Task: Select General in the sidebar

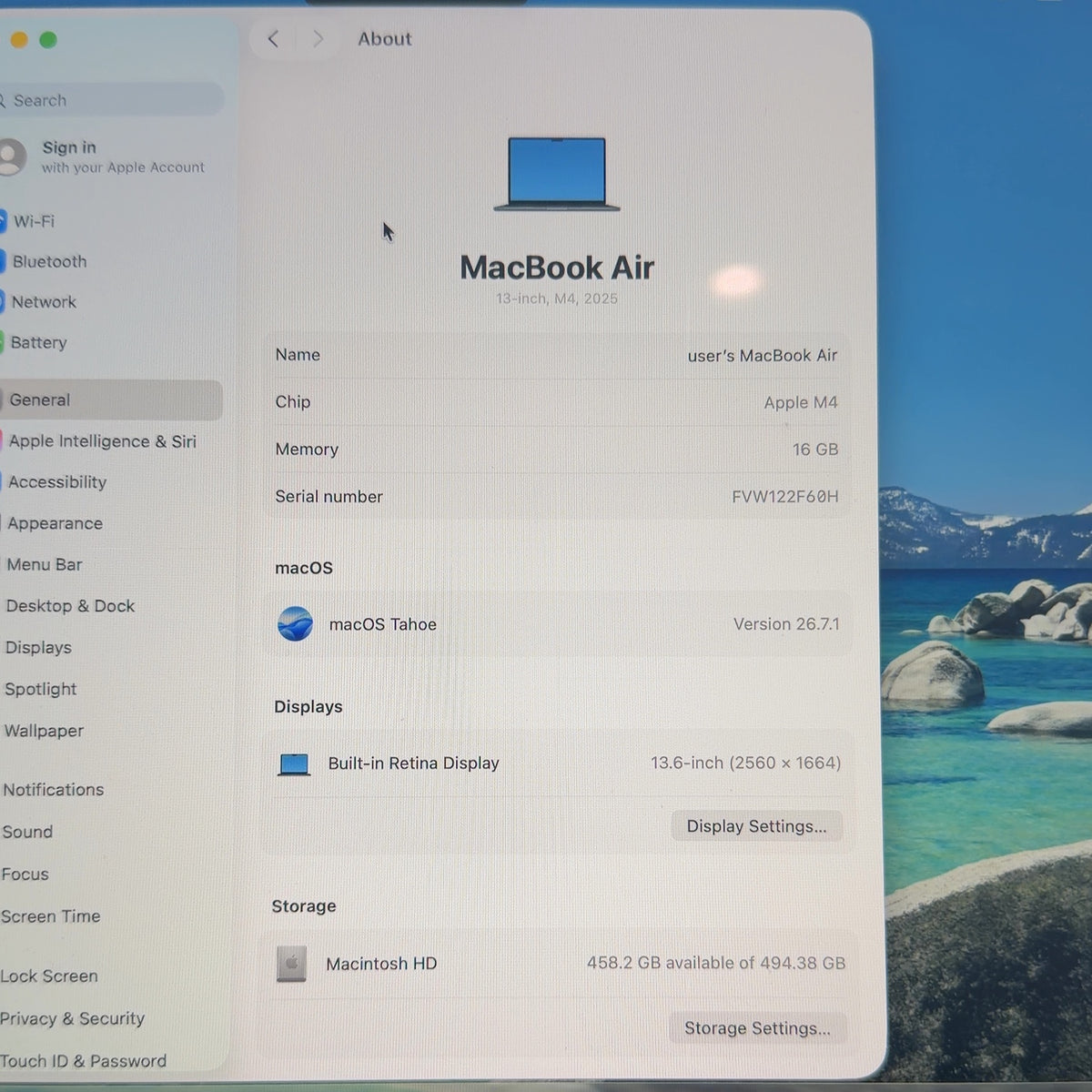Action: 111,400
